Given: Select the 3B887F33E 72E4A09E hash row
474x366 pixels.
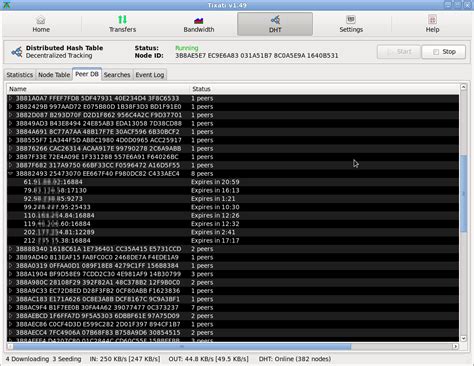Looking at the screenshot, I should 233,157.
